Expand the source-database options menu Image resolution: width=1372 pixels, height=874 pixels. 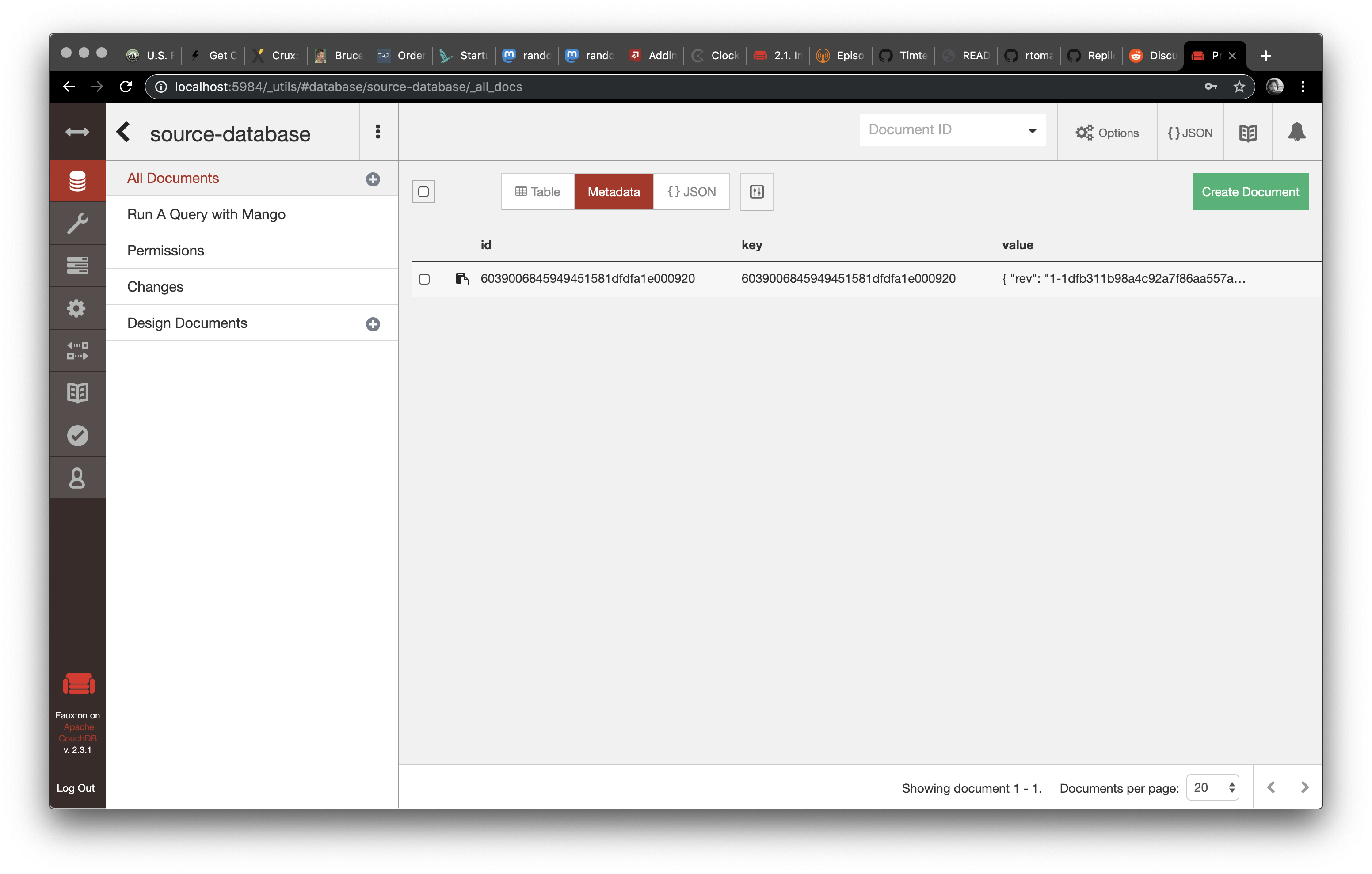378,132
